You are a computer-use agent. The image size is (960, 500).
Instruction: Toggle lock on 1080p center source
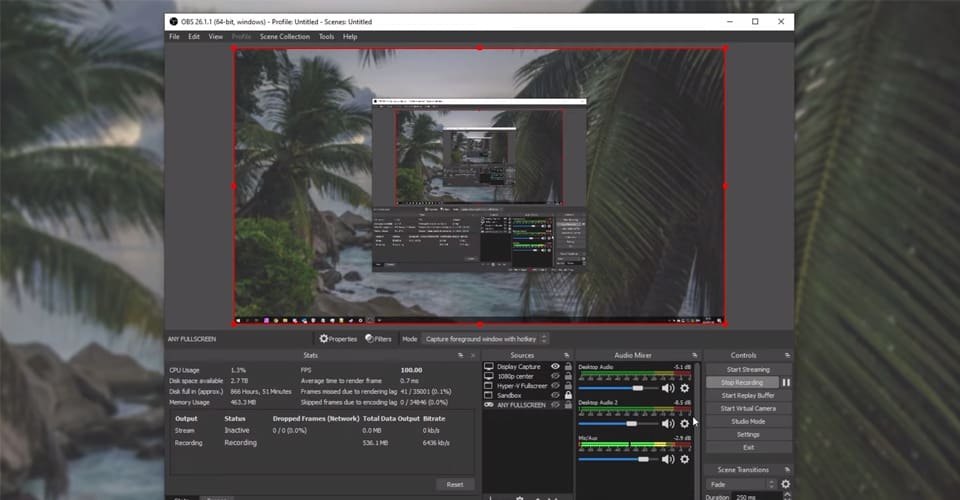[x=568, y=376]
